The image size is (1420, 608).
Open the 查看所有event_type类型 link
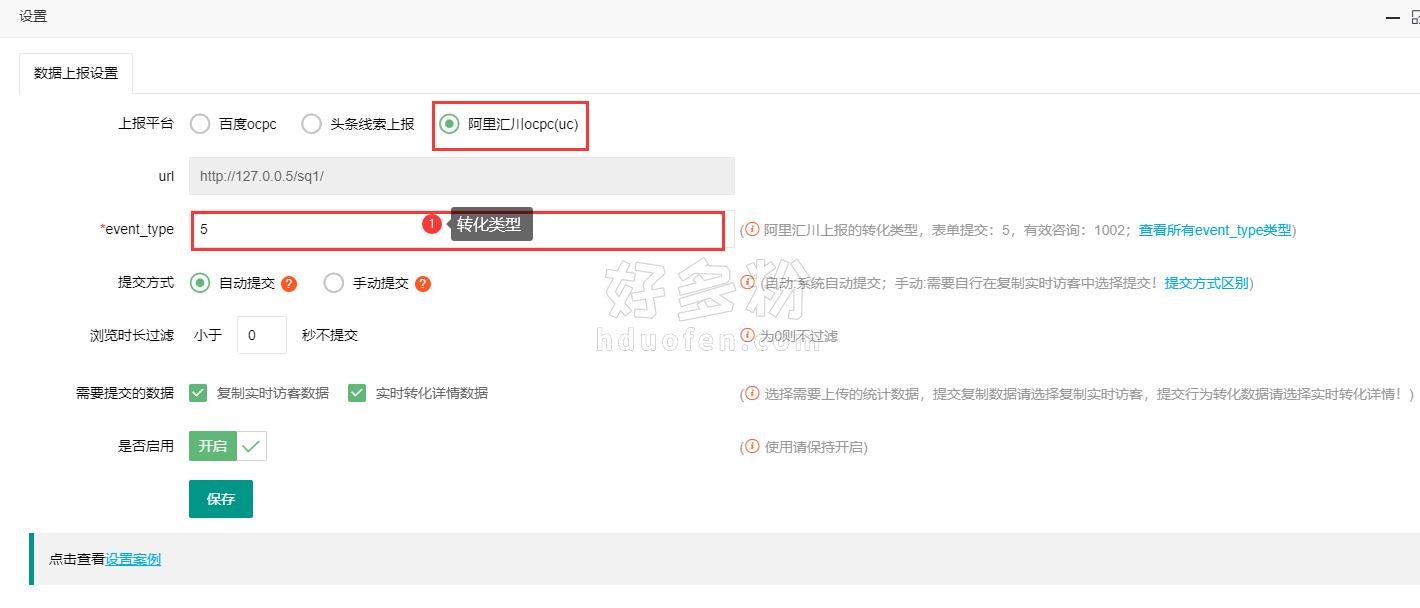coord(1215,230)
